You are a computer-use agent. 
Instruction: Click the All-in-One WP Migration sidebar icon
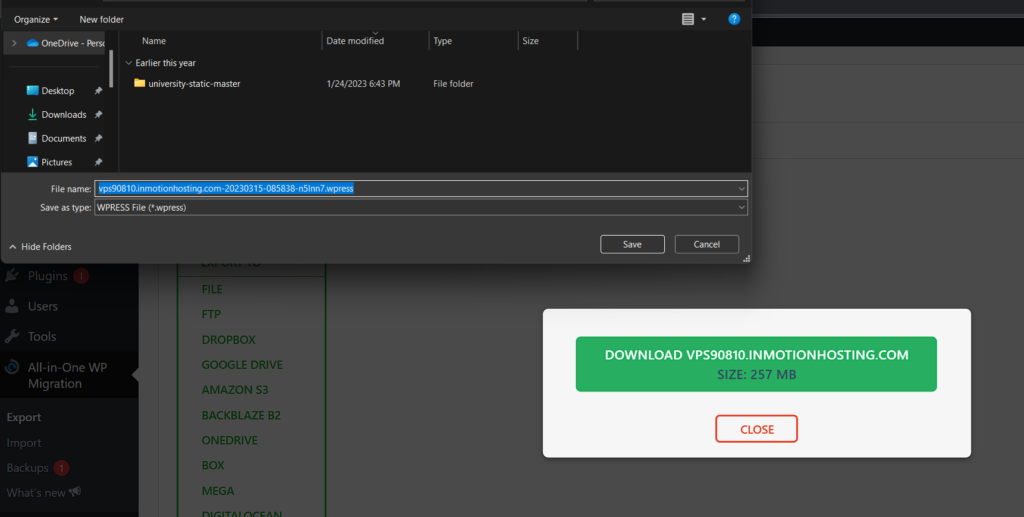click(12, 367)
